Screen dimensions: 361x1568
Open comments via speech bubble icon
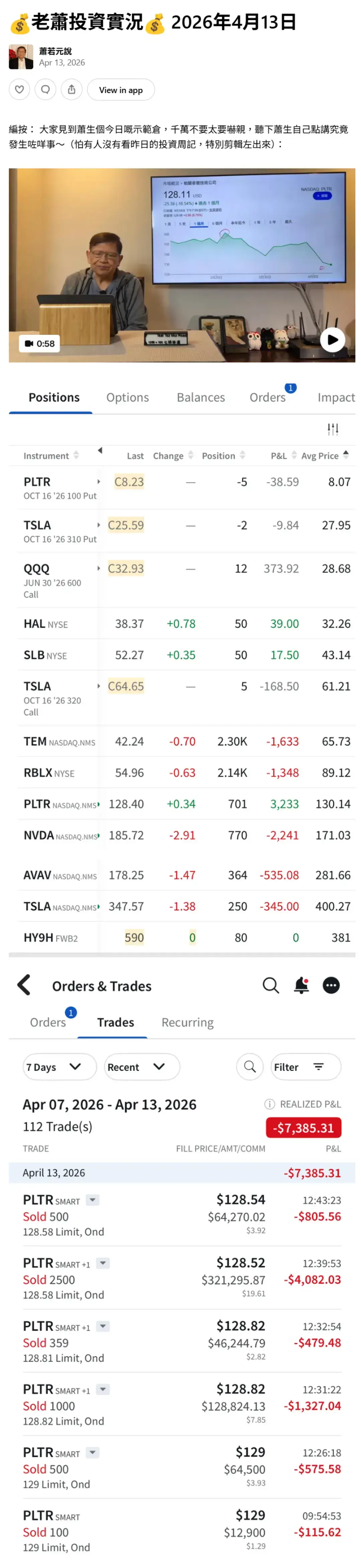45,89
